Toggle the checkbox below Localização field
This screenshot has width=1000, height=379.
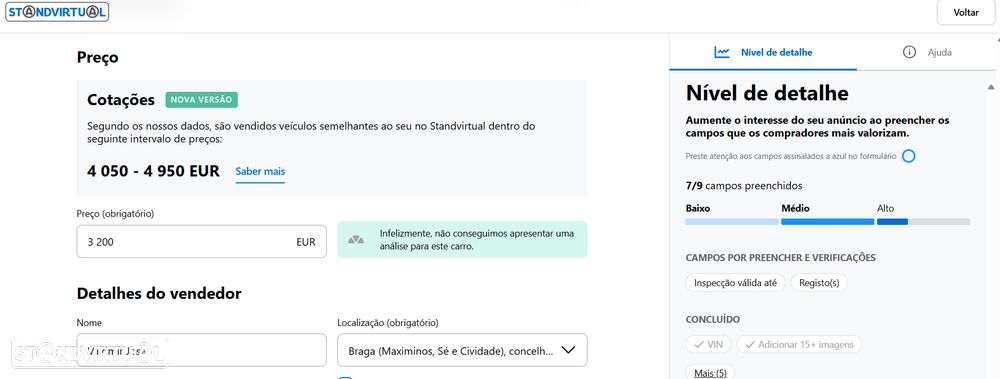pyautogui.click(x=345, y=377)
